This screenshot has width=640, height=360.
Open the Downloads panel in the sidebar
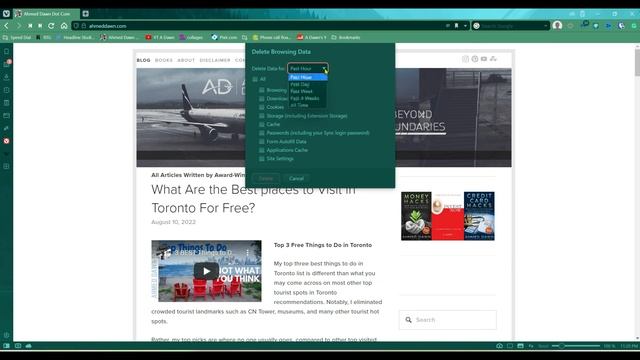[x=6, y=77]
